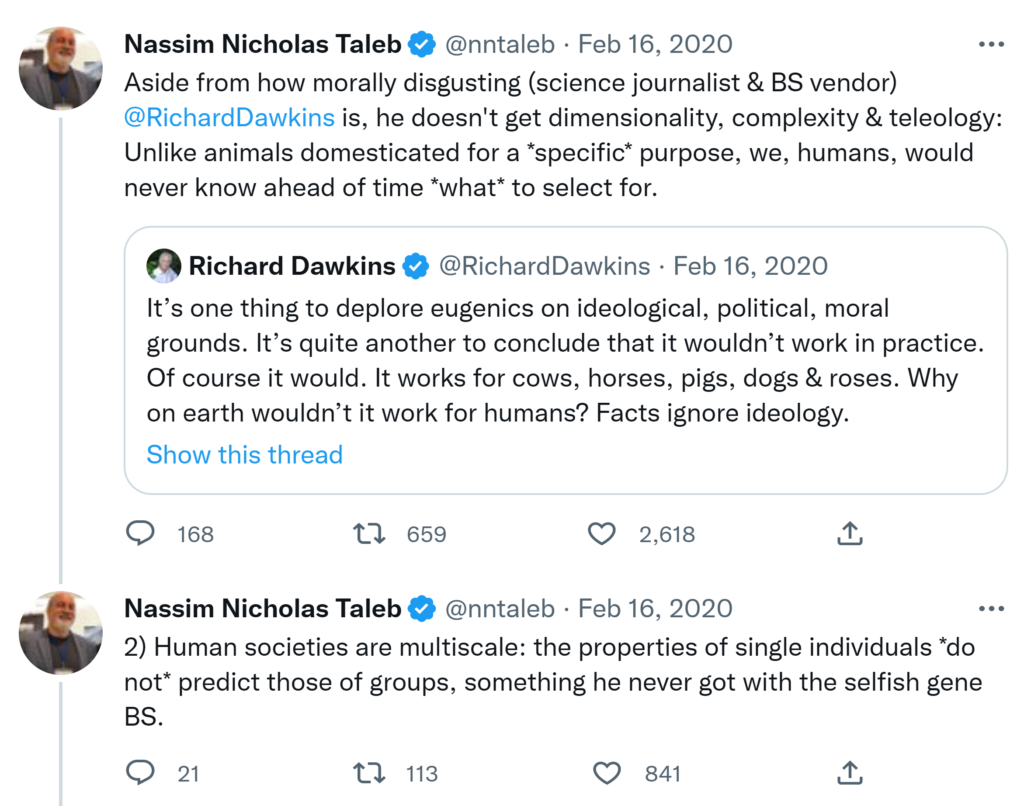Click the Feb 16, 2020 date on second tweet
The image size is (1024, 806).
(x=655, y=609)
